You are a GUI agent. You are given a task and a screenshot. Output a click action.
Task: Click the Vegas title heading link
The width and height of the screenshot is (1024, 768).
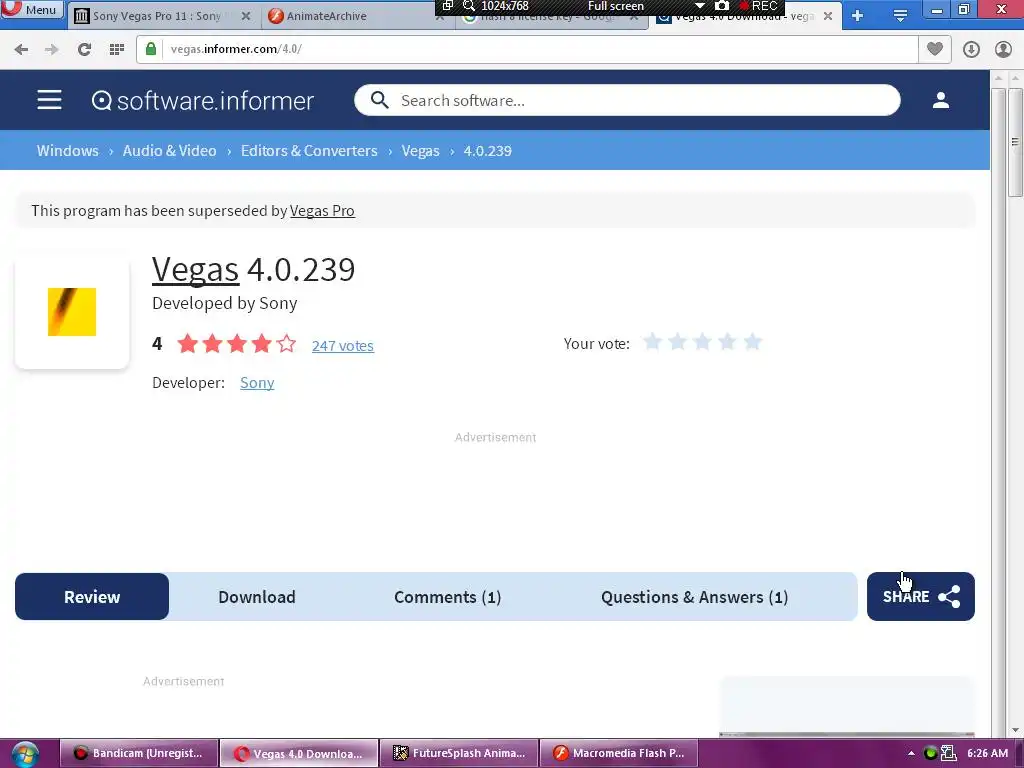point(195,269)
